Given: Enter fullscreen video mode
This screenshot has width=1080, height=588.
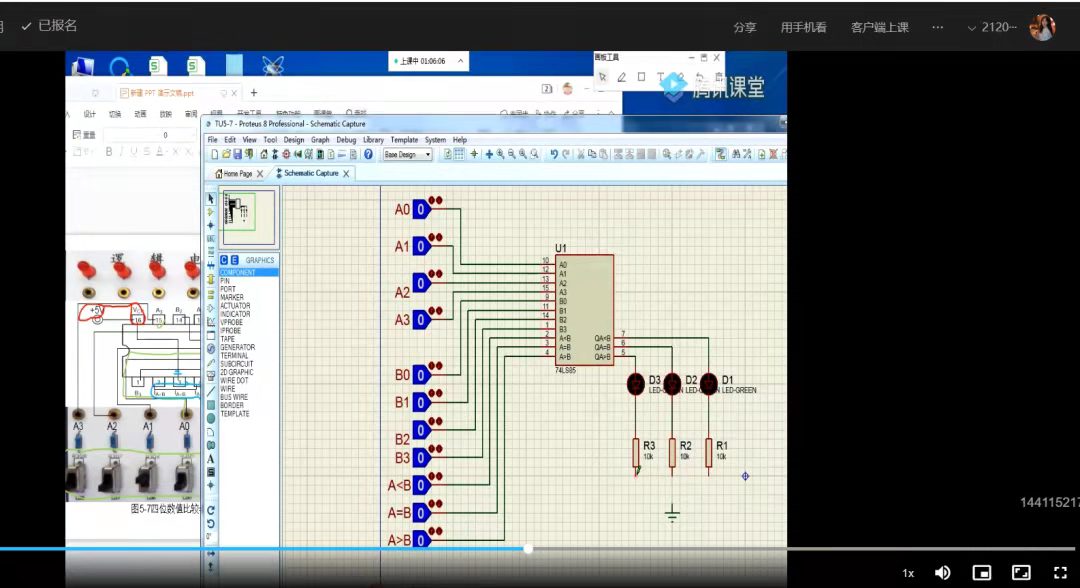Looking at the screenshot, I should click(x=1060, y=573).
